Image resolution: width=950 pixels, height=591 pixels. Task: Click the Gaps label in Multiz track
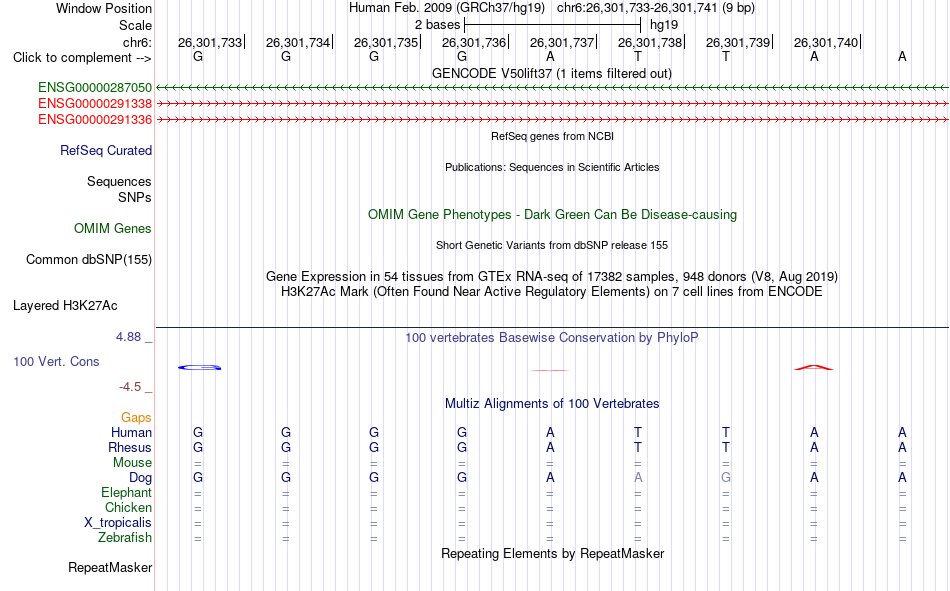[x=136, y=418]
